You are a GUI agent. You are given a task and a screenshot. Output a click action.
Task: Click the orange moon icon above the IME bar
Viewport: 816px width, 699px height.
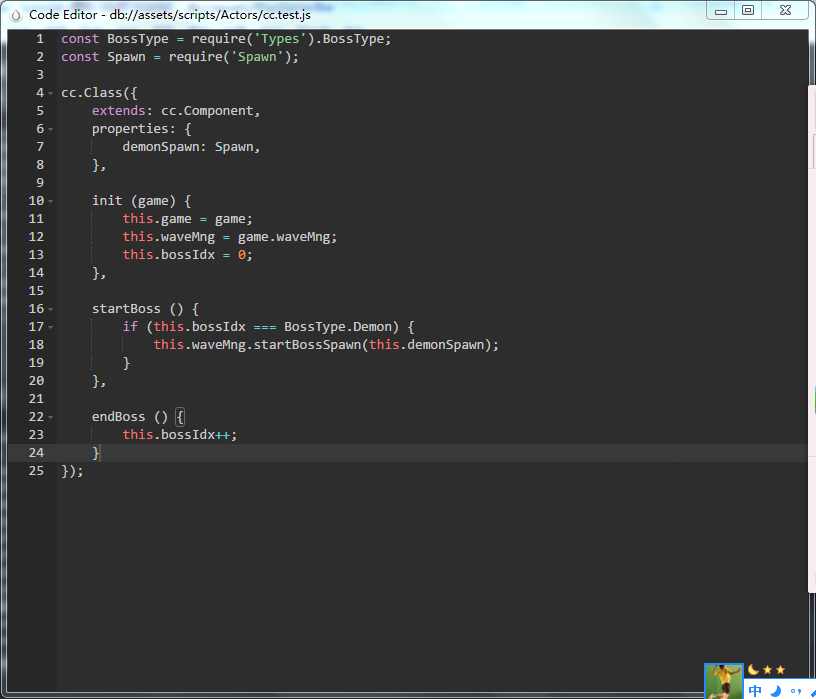coord(753,669)
